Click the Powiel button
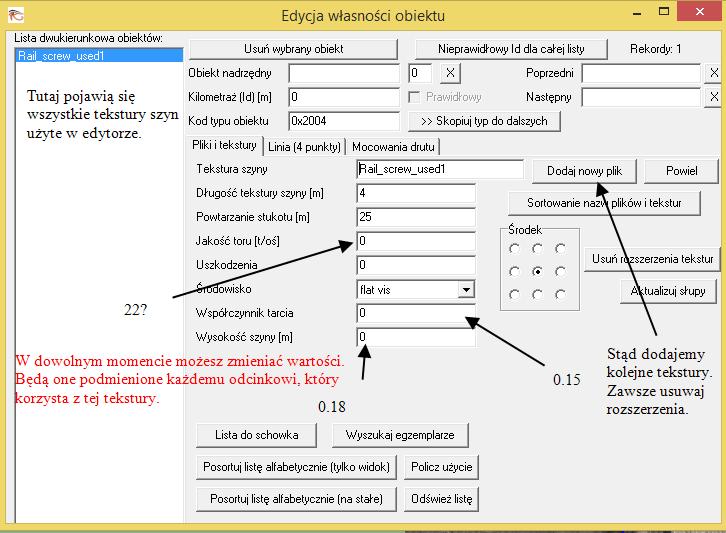The height and width of the screenshot is (533, 726). (682, 171)
